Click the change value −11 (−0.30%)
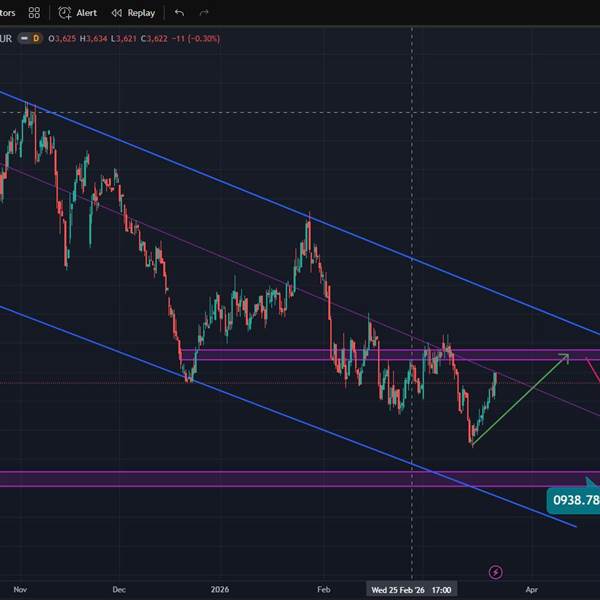Image resolution: width=600 pixels, height=600 pixels. point(196,39)
